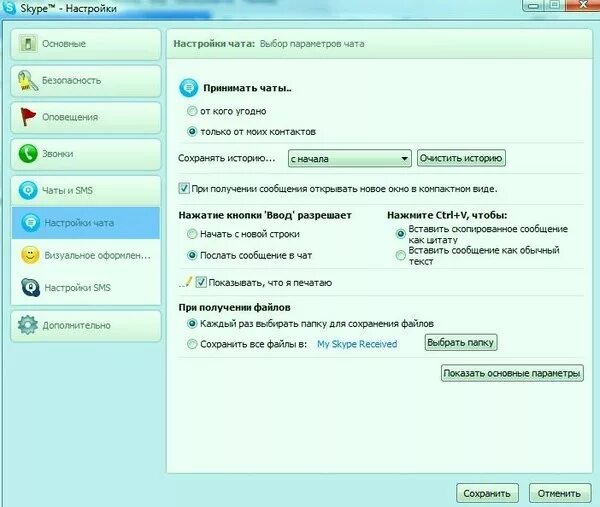Viewport: 600px width, 507px height.
Task: Click the Настройки чата bubble icon in sidebar
Action: point(31,223)
